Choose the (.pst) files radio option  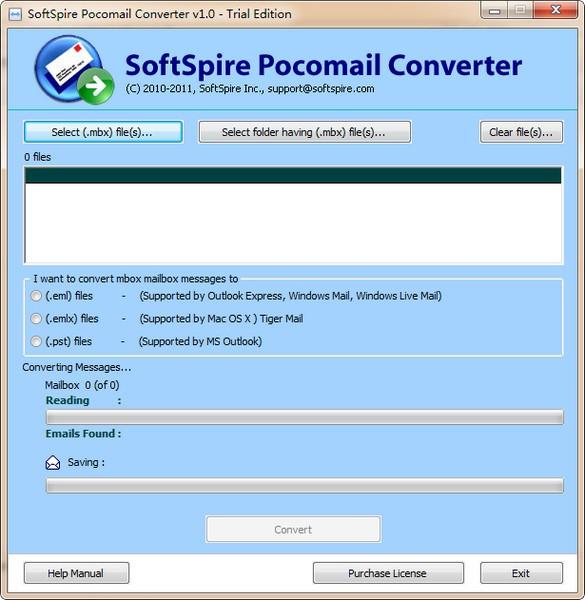coord(36,341)
